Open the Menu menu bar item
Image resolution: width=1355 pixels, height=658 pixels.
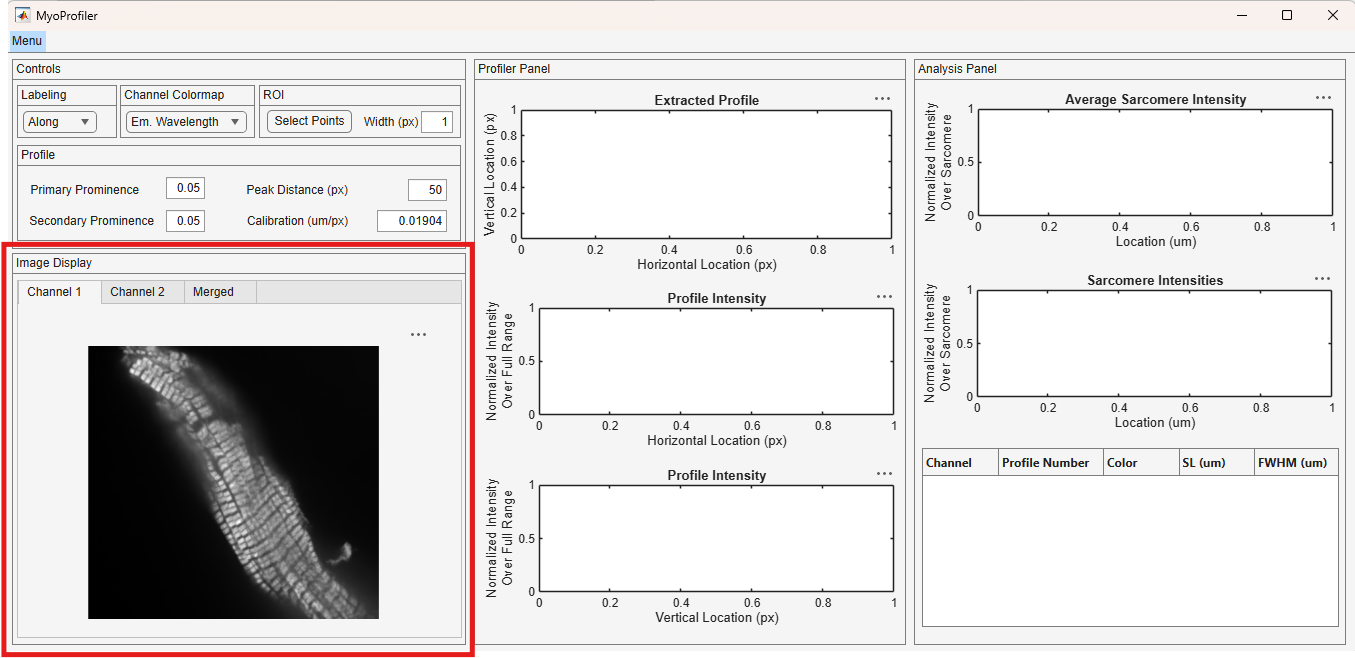[x=27, y=41]
